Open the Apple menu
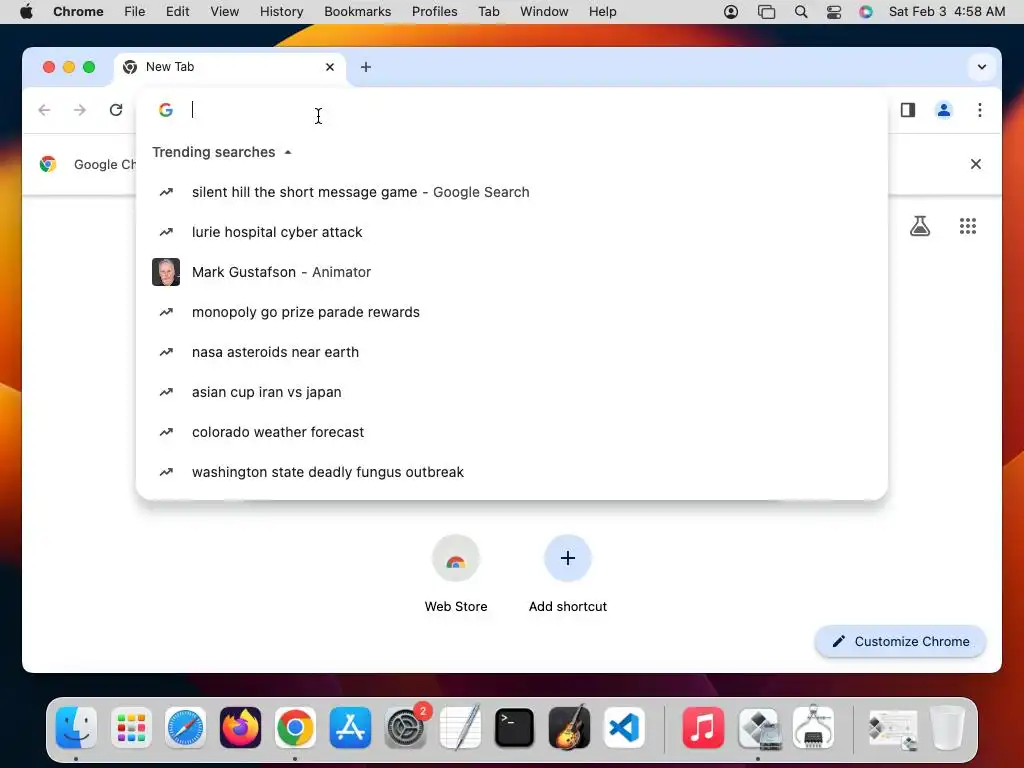 26,12
